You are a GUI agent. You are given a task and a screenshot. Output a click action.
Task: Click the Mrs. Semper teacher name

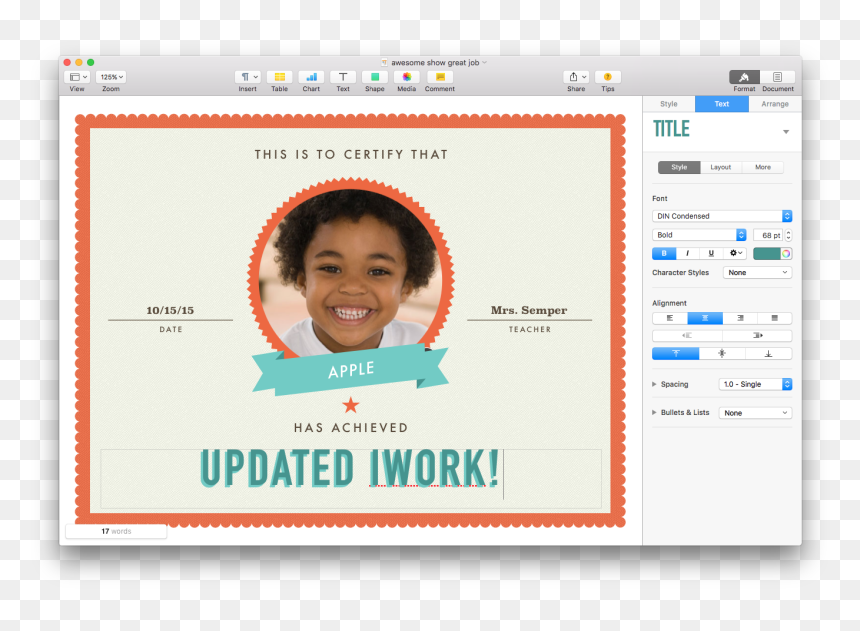[x=529, y=310]
